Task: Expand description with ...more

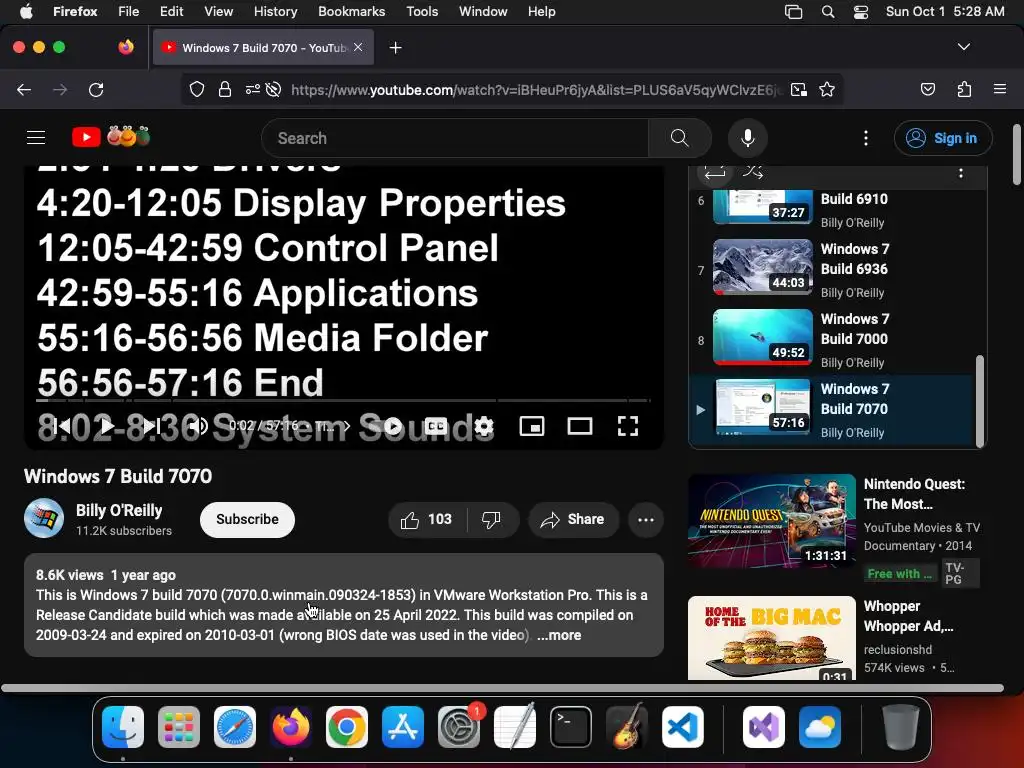Action: pos(559,635)
